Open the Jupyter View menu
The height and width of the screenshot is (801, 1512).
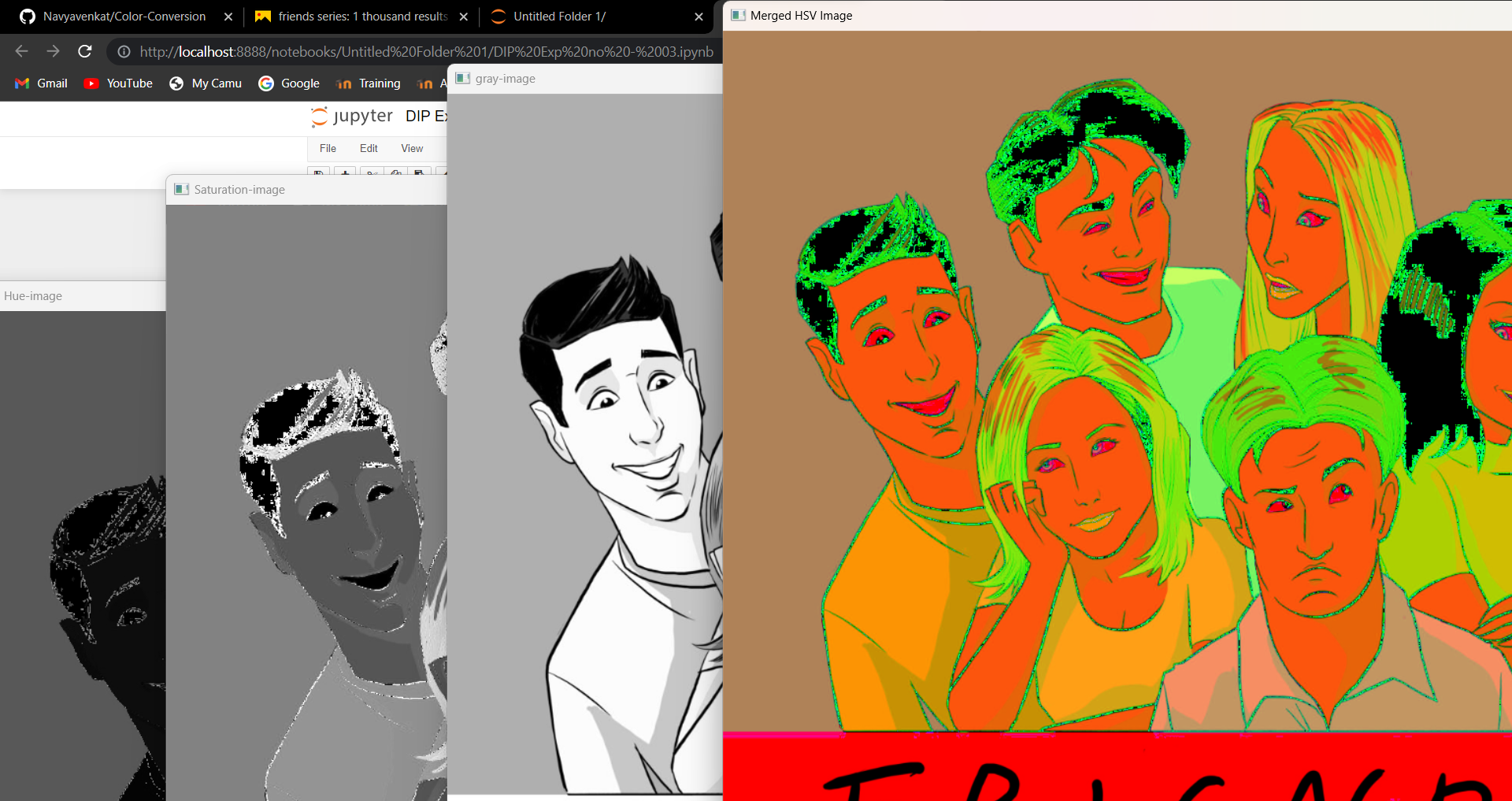tap(412, 148)
